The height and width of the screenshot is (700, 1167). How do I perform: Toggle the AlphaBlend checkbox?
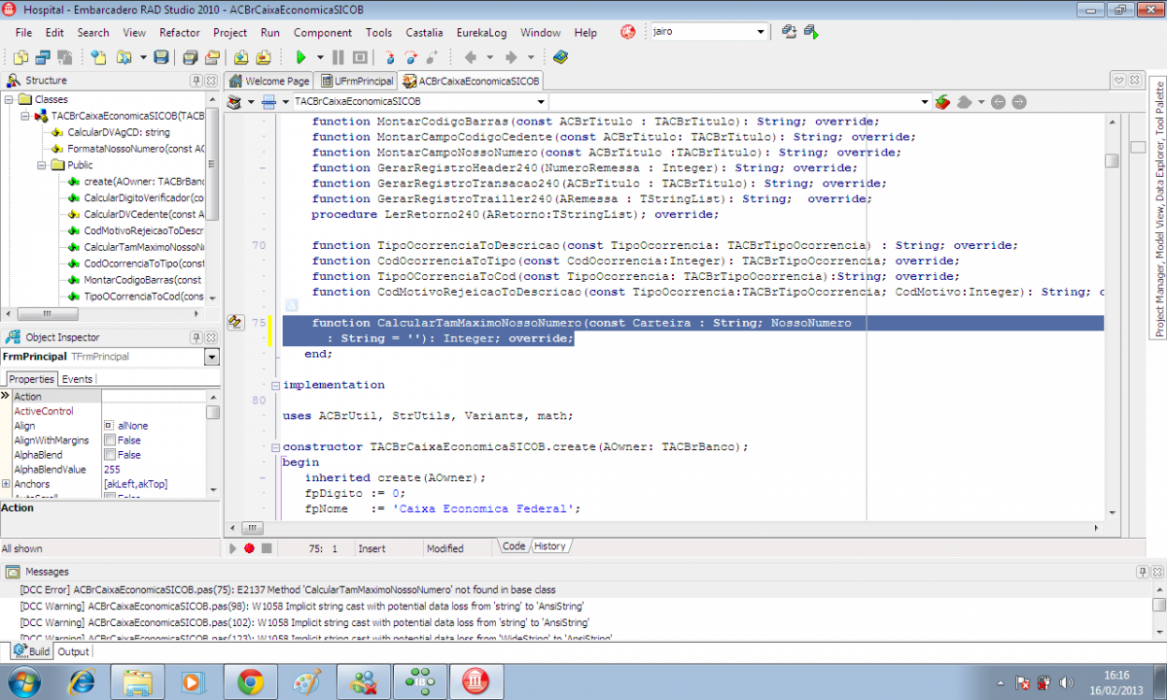click(109, 455)
